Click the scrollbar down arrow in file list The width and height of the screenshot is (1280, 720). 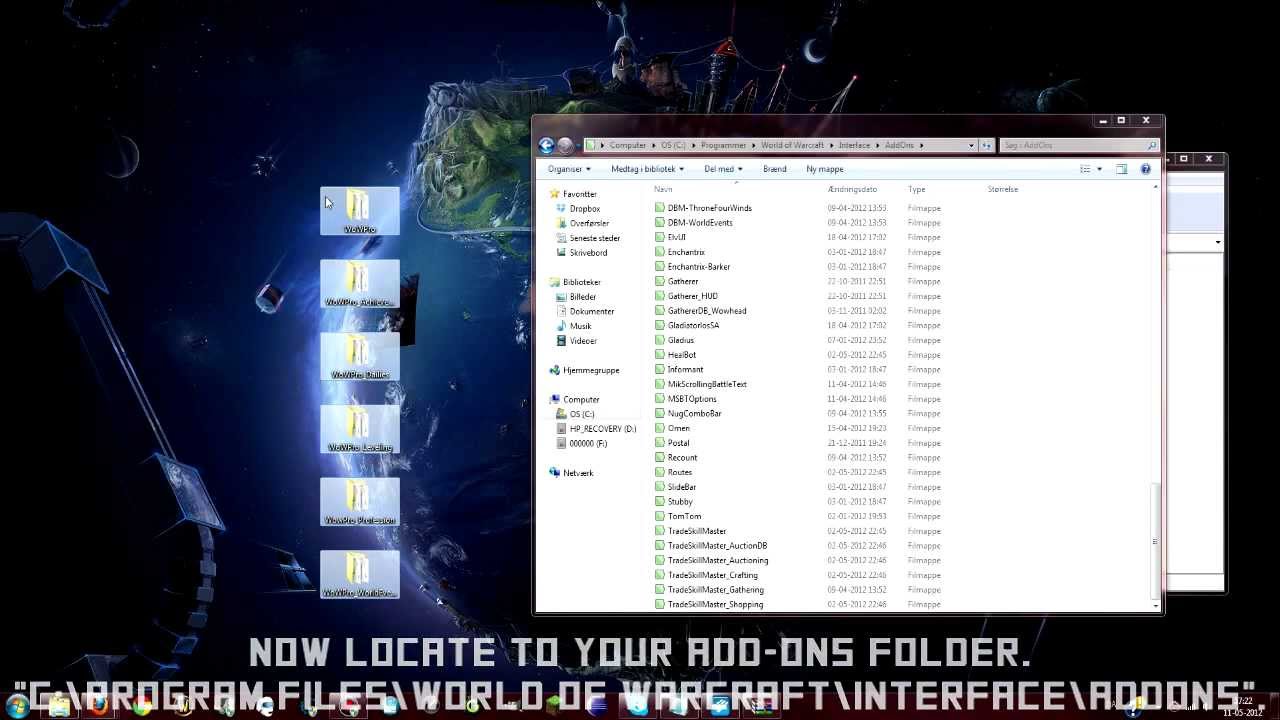click(x=1157, y=605)
